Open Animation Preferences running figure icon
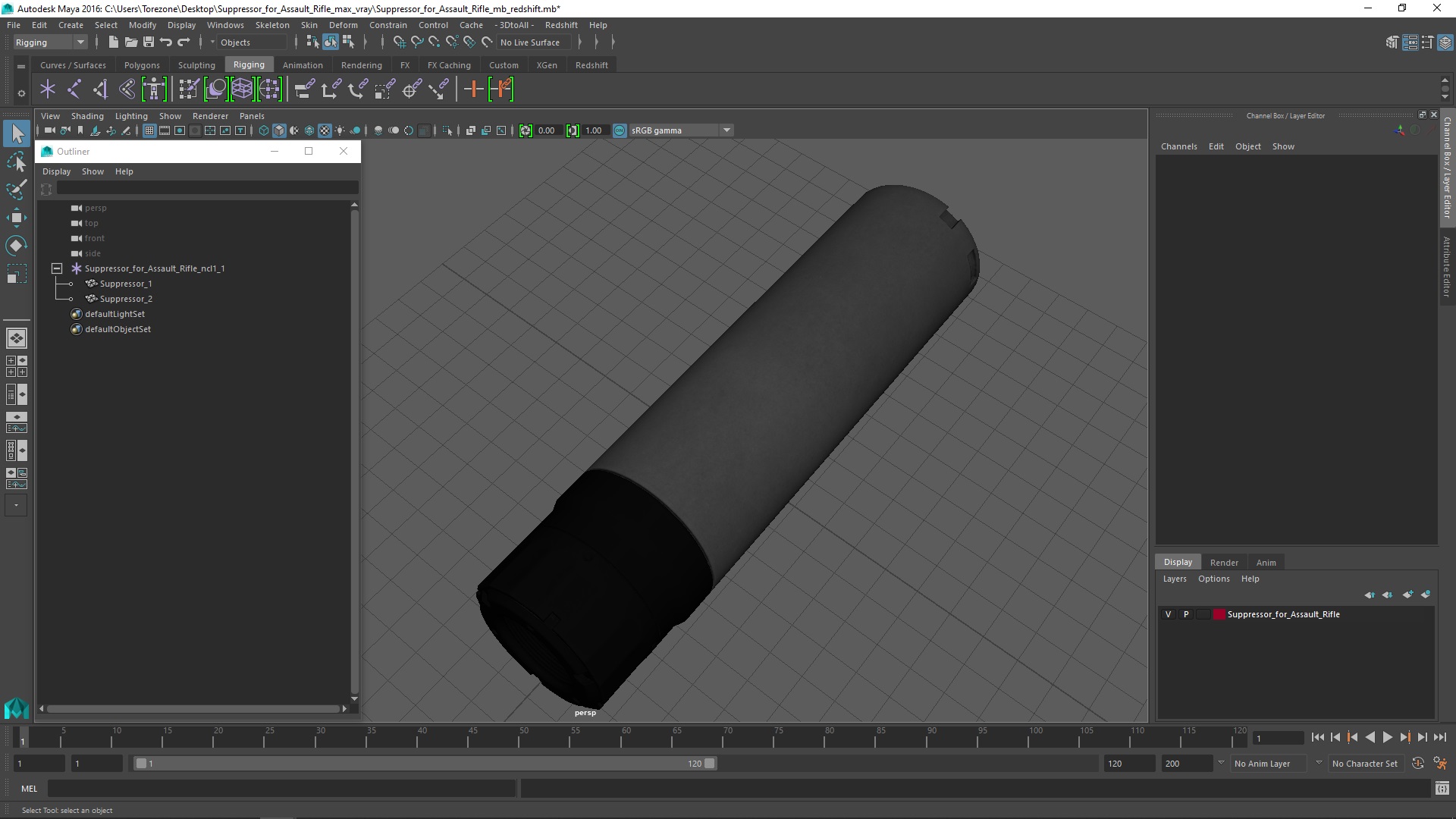 (x=1440, y=764)
